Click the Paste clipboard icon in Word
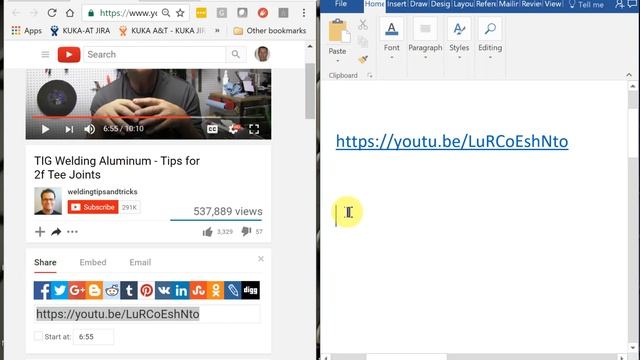640x360 pixels. click(339, 30)
